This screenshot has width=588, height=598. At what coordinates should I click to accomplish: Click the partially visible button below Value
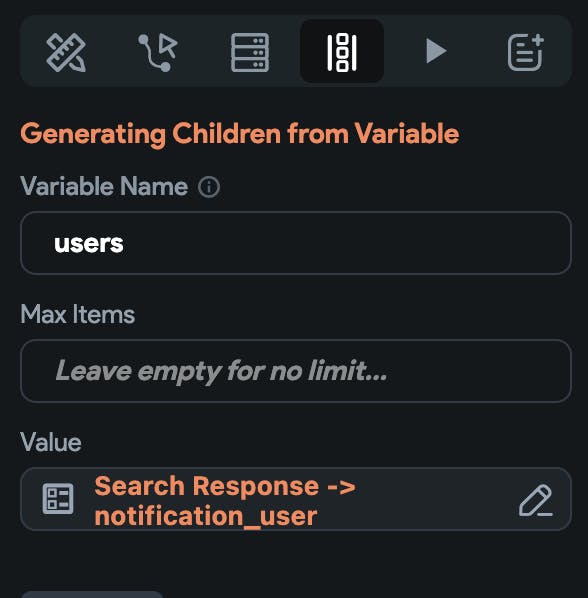[92, 595]
